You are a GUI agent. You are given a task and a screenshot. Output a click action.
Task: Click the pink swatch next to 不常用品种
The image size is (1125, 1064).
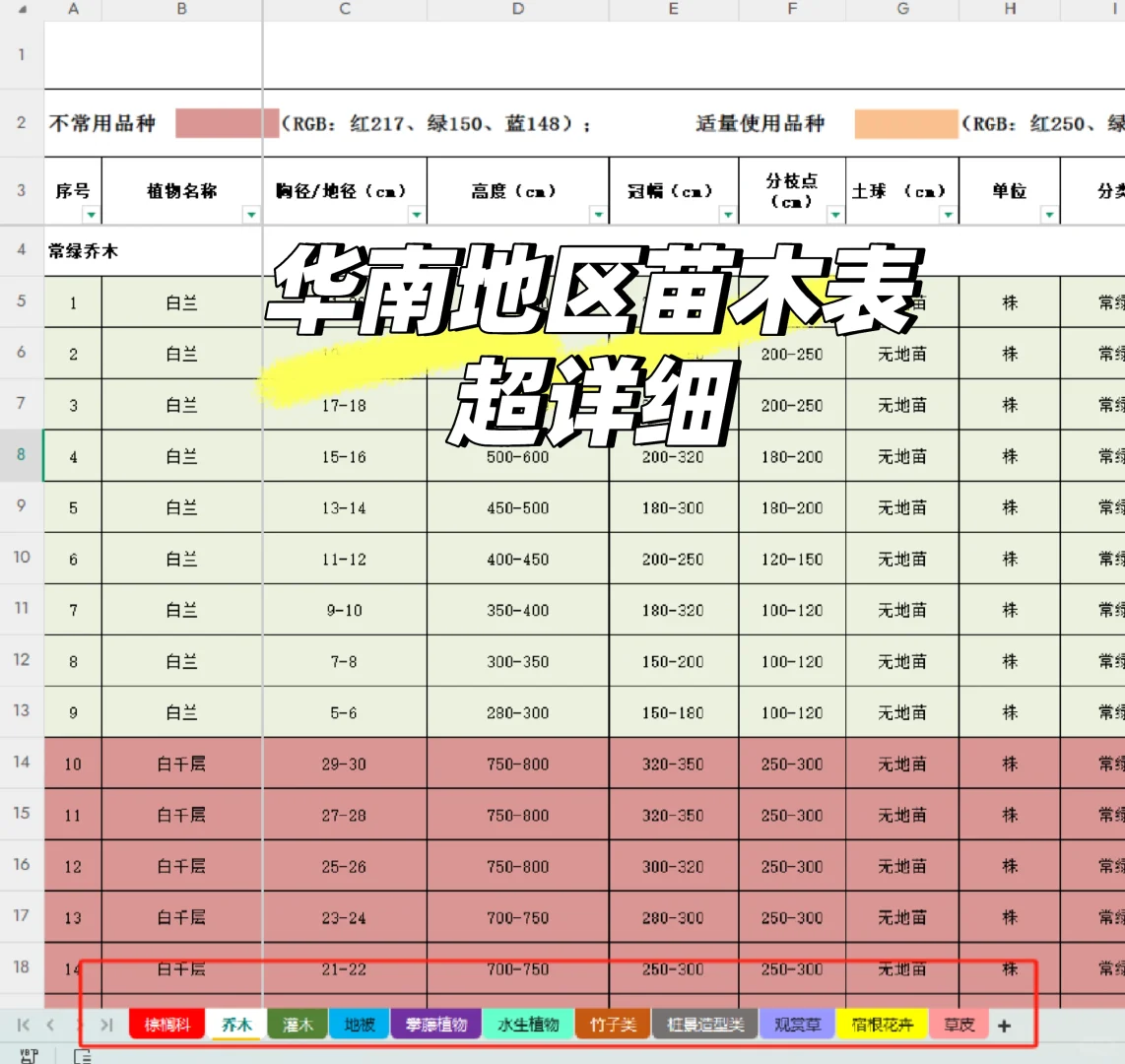[224, 122]
